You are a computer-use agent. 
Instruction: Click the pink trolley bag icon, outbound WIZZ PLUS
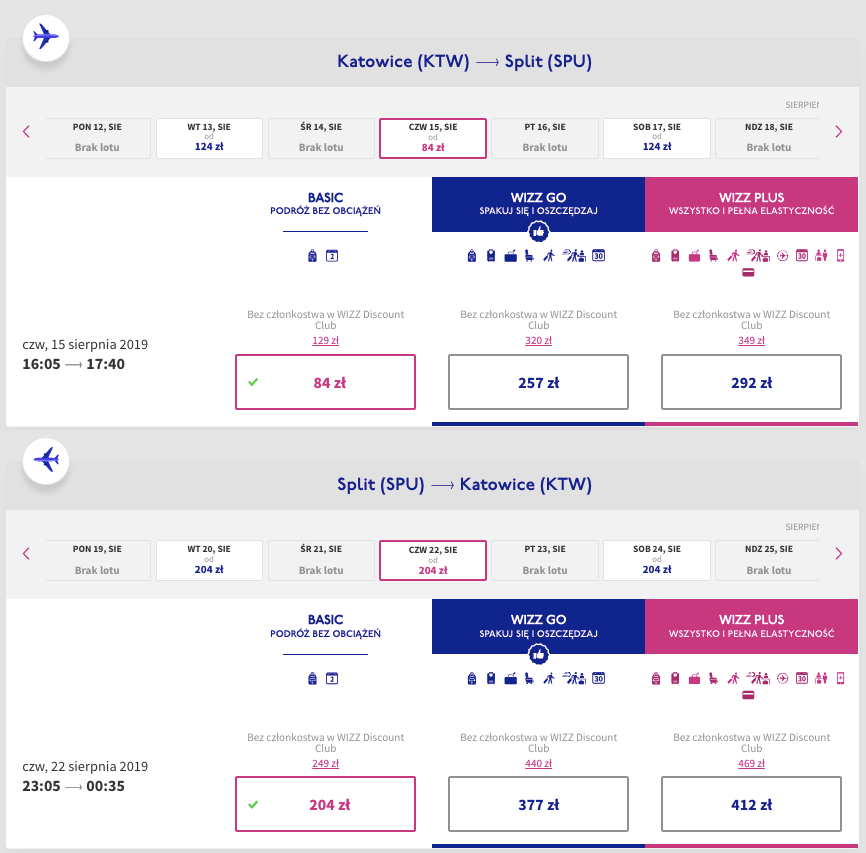point(675,255)
